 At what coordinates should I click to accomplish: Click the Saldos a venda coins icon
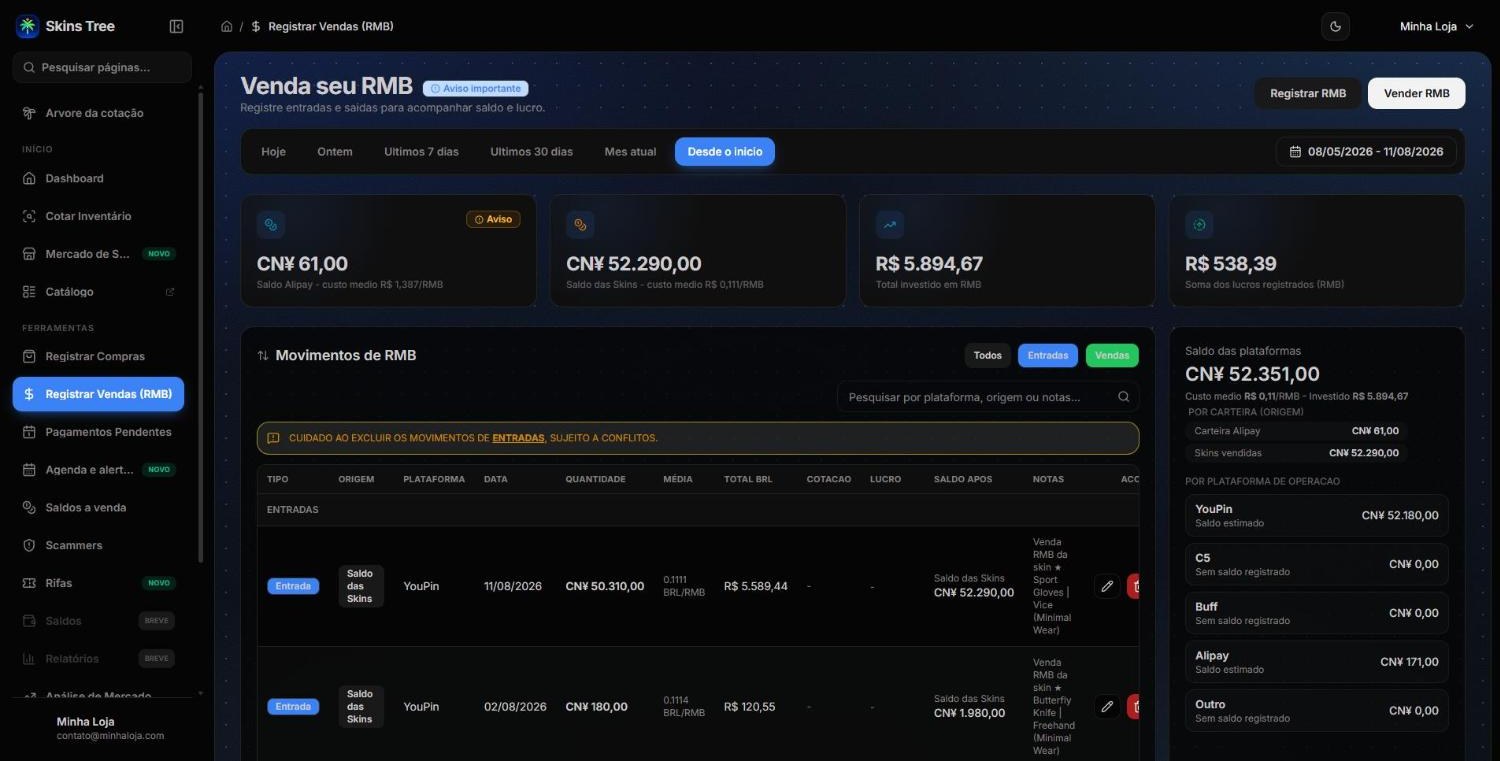29,508
